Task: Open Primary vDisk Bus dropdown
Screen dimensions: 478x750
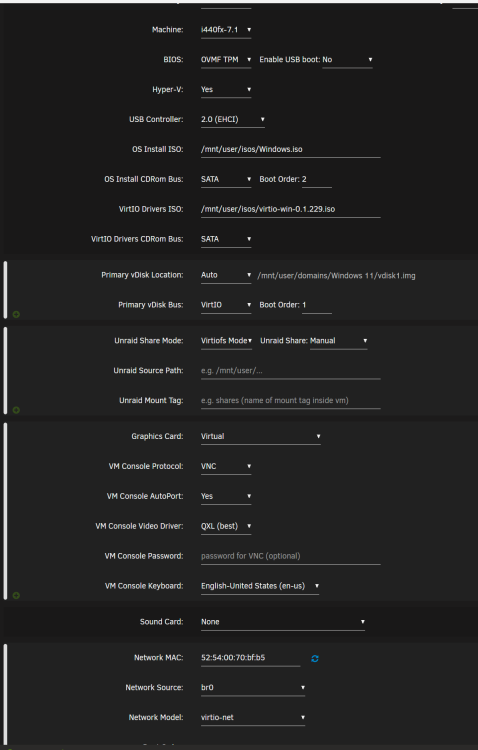Action: [226, 305]
